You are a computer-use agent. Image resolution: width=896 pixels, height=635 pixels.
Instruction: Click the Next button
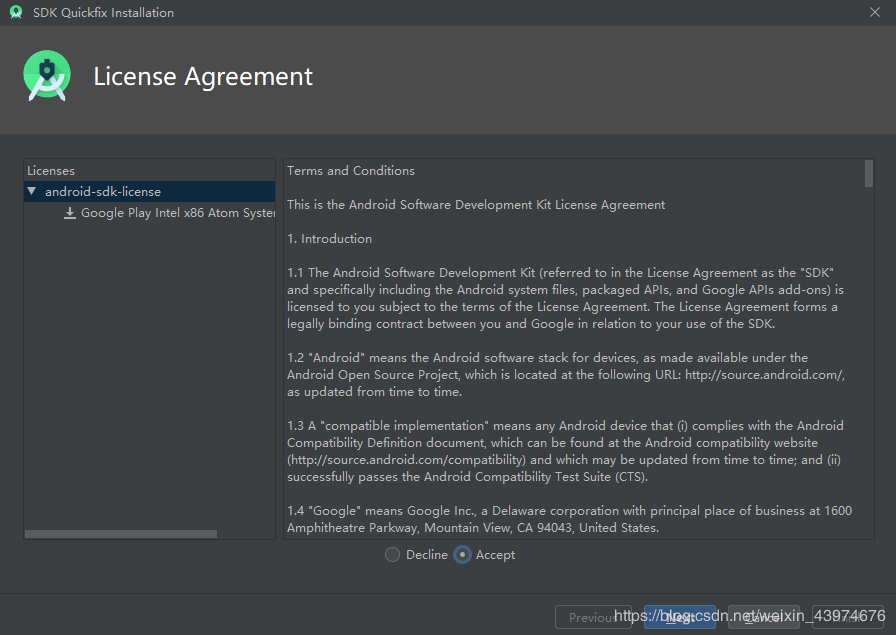click(679, 617)
